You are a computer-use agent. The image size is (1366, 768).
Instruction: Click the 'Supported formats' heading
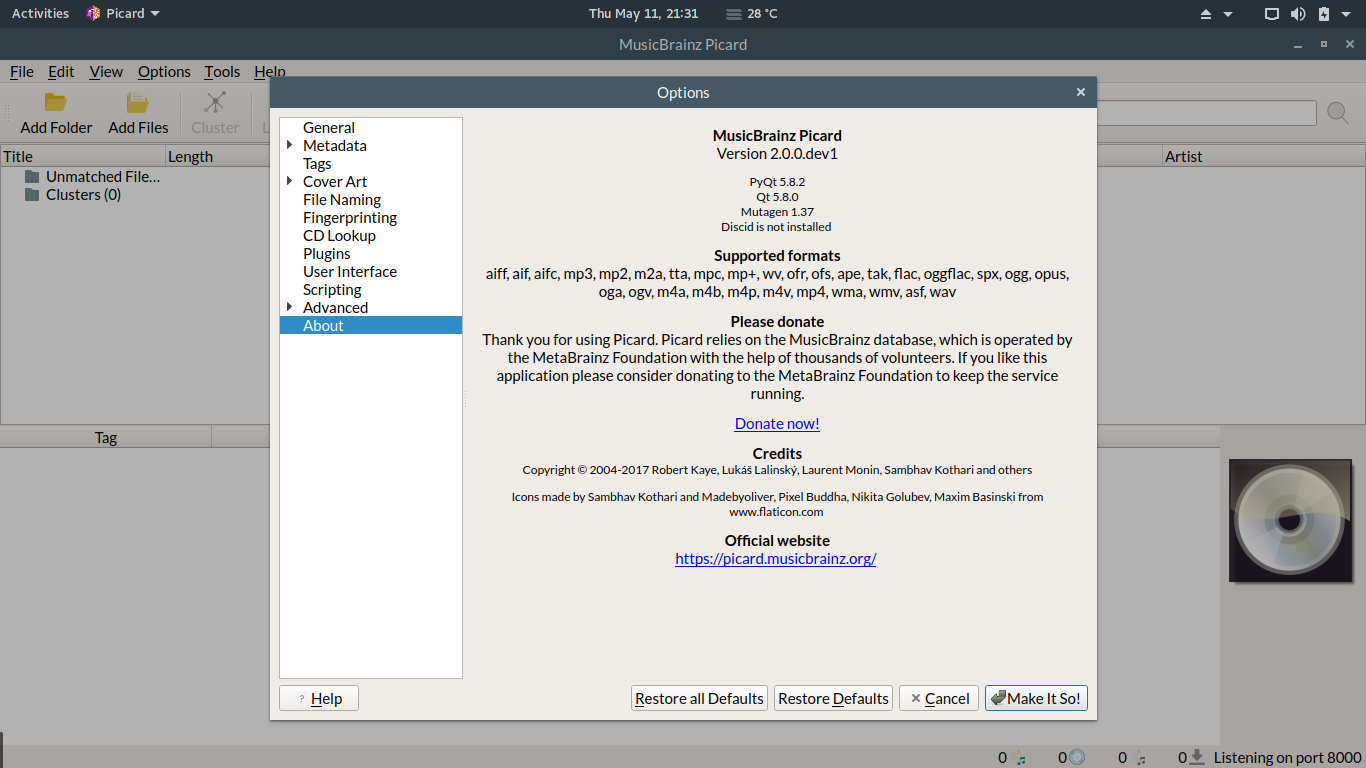click(777, 255)
